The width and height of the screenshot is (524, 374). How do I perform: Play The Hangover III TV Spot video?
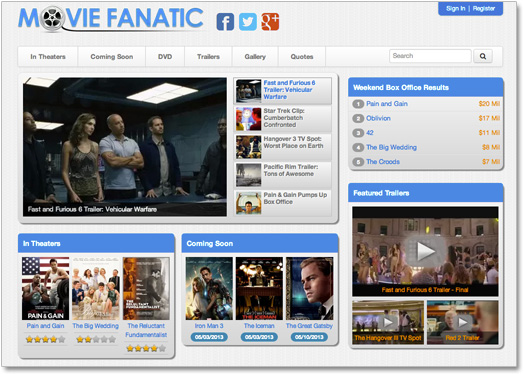tap(388, 322)
